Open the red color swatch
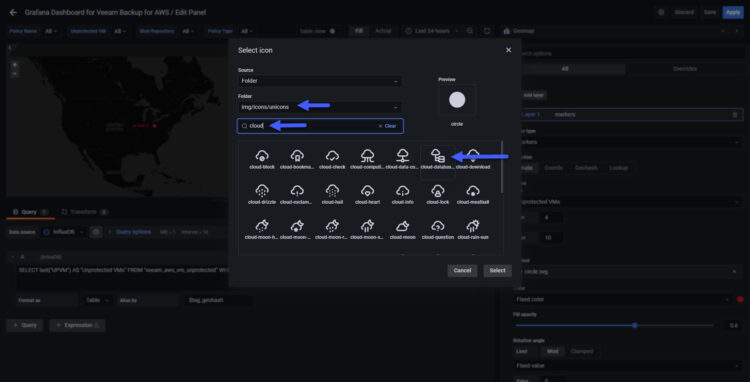 pyautogui.click(x=740, y=299)
